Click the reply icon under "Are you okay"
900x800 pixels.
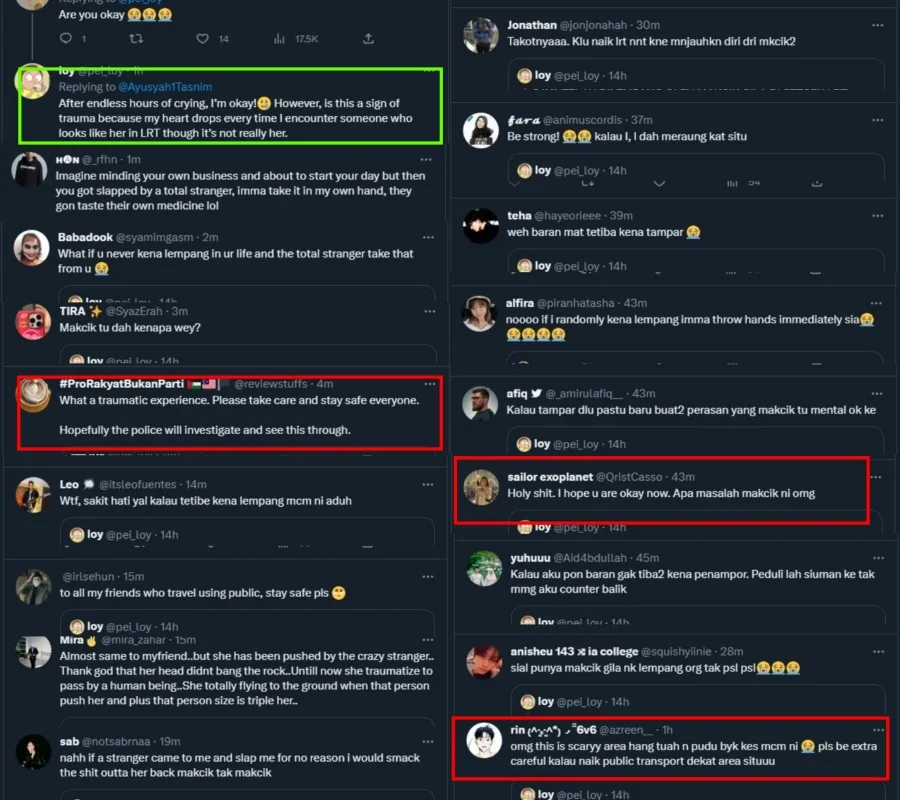click(66, 38)
